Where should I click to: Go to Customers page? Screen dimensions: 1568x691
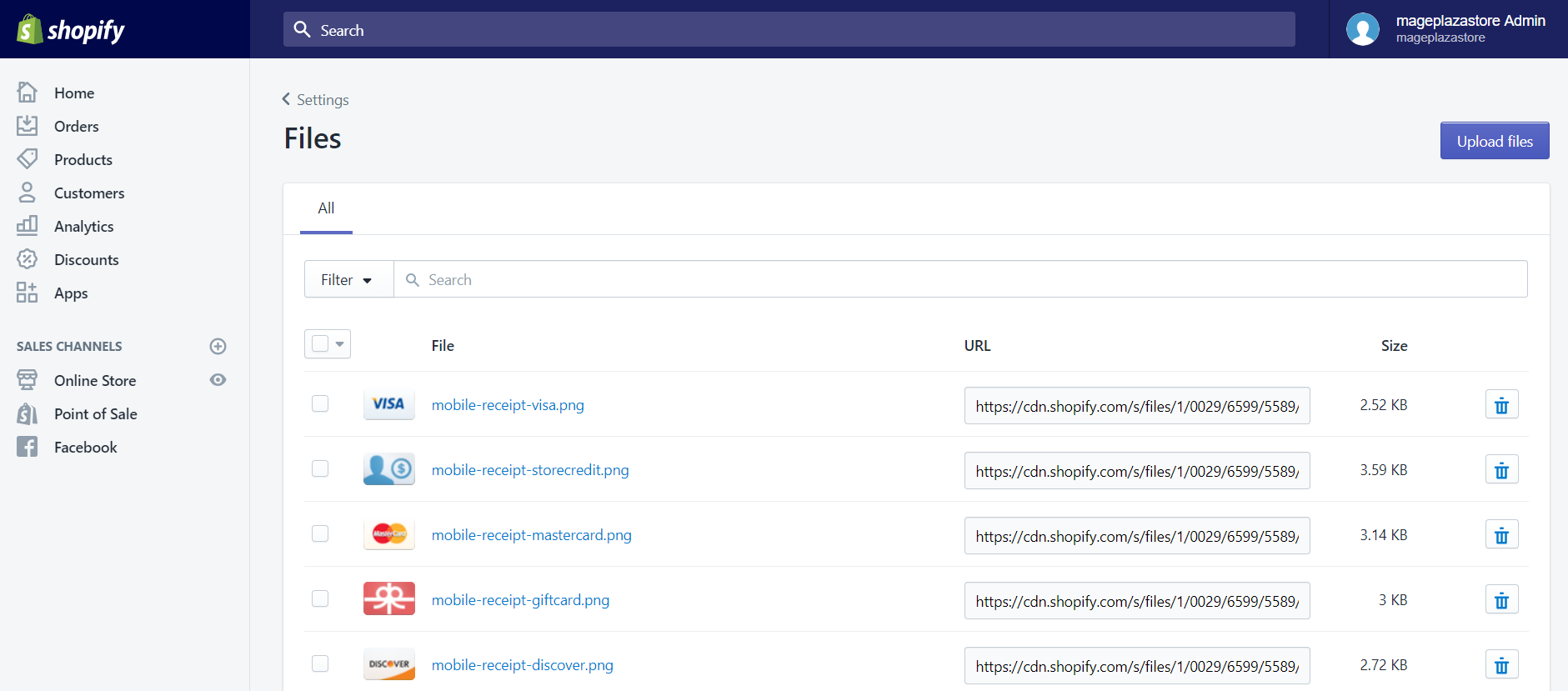89,193
